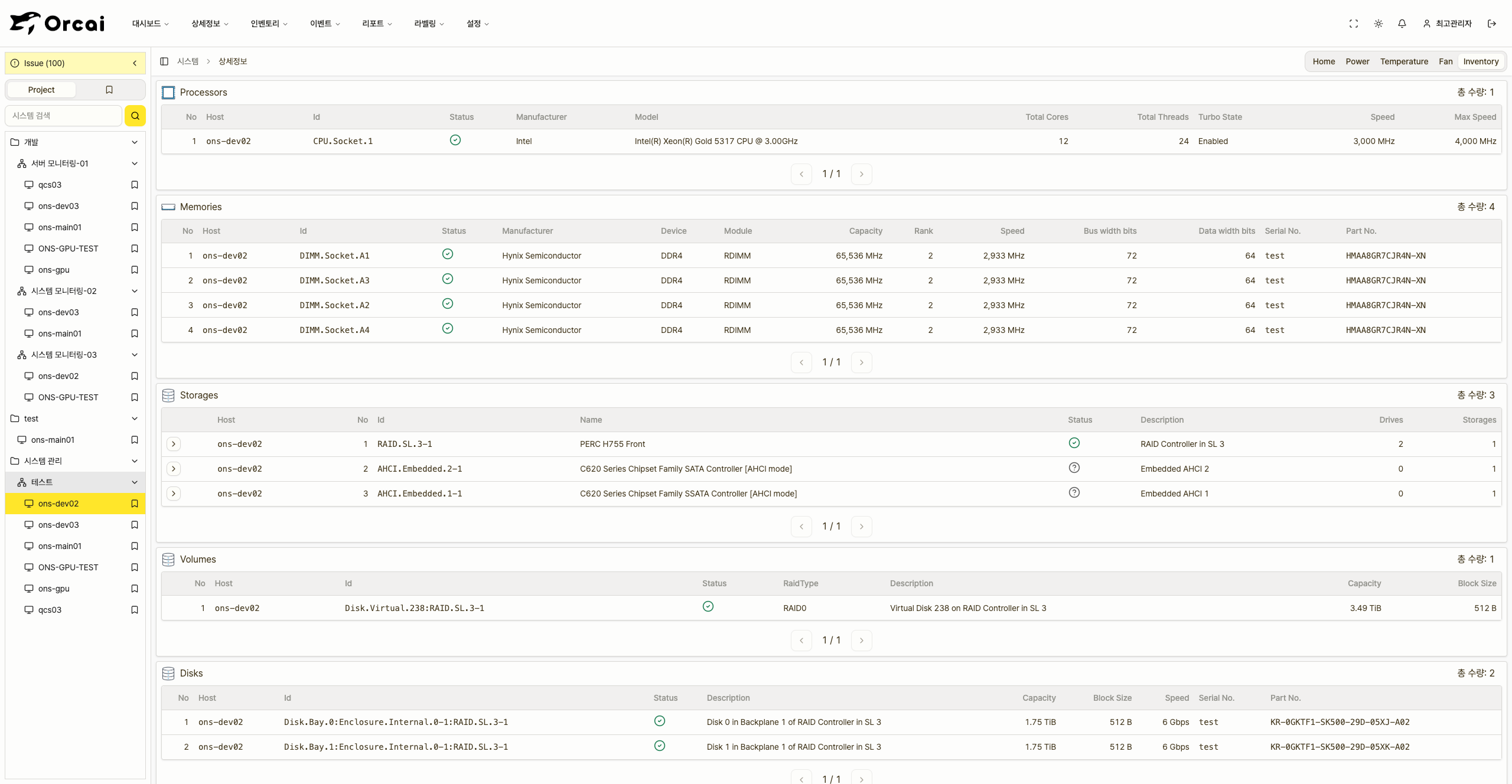The image size is (1512, 784).
Task: Switch to bookmark tab next to Project
Action: (109, 90)
